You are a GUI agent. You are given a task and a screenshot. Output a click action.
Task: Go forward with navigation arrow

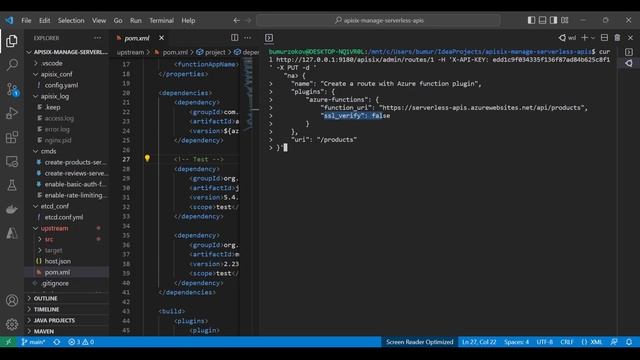tap(248, 20)
